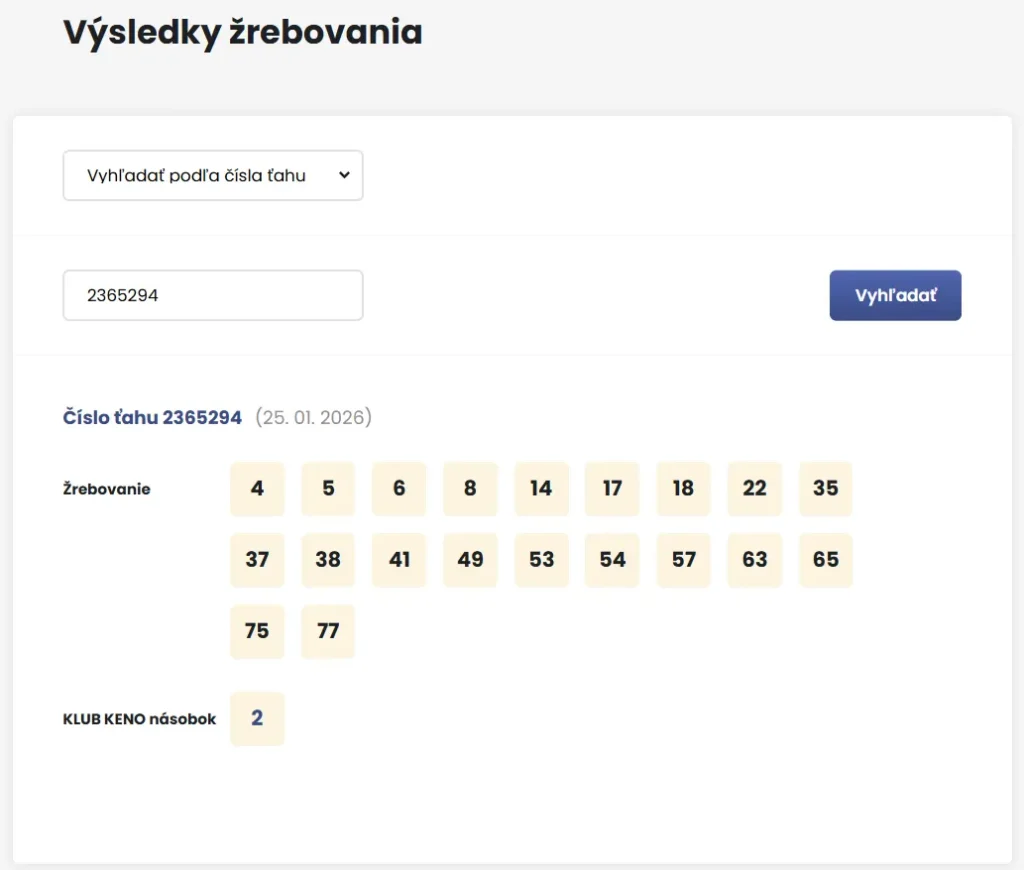The width and height of the screenshot is (1024, 870).
Task: Open the 'Číslo ťahu 2365294' link
Action: (x=152, y=418)
